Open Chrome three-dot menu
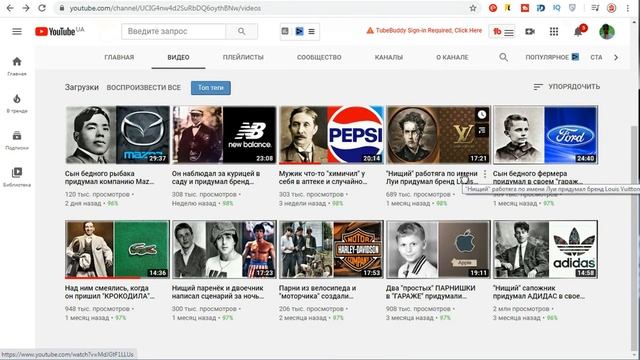Screen dimensions: 640x360 (628, 8)
